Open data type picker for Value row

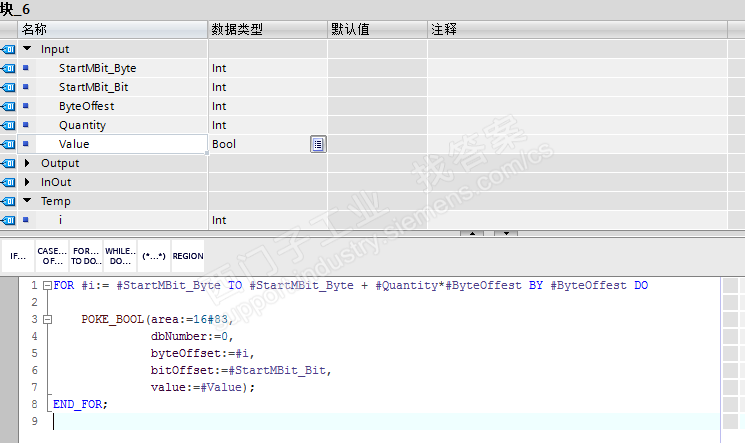[x=318, y=144]
